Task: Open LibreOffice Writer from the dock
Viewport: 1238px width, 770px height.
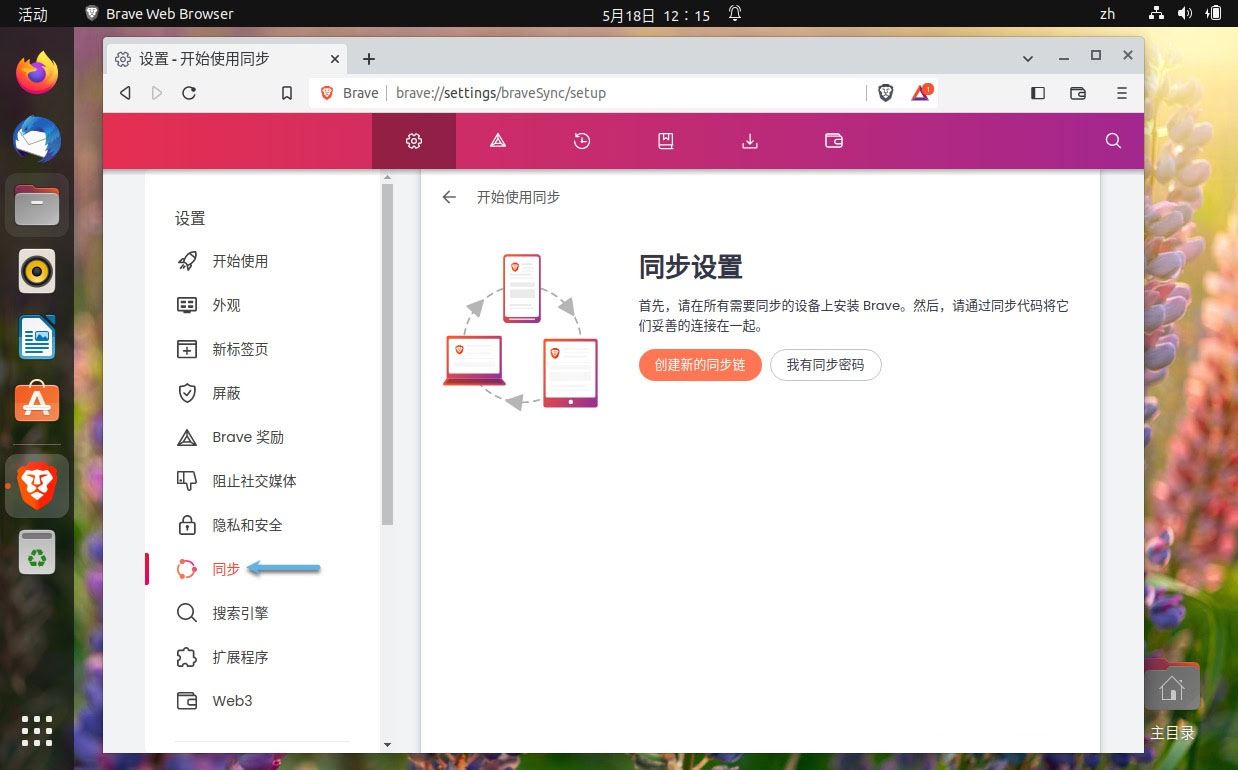Action: 37,337
